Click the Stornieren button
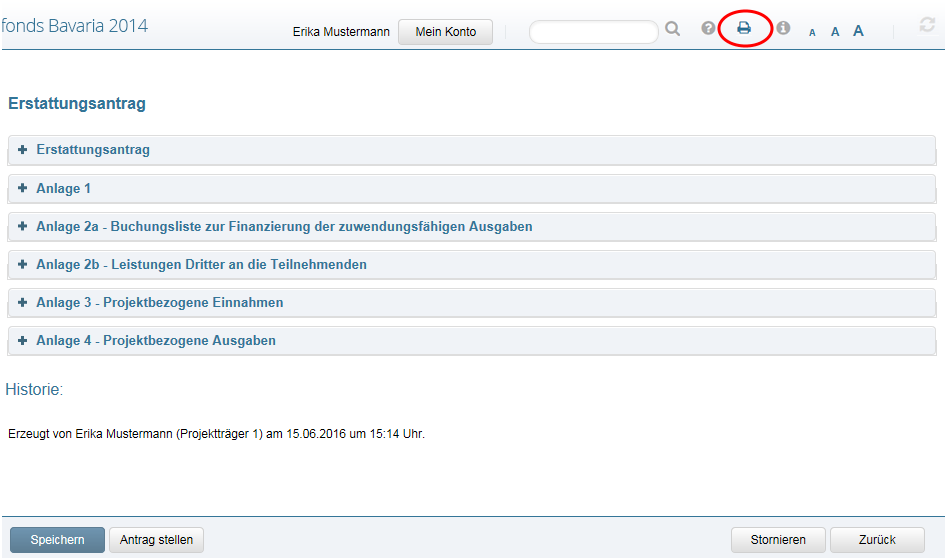This screenshot has width=948, height=558. 778,540
